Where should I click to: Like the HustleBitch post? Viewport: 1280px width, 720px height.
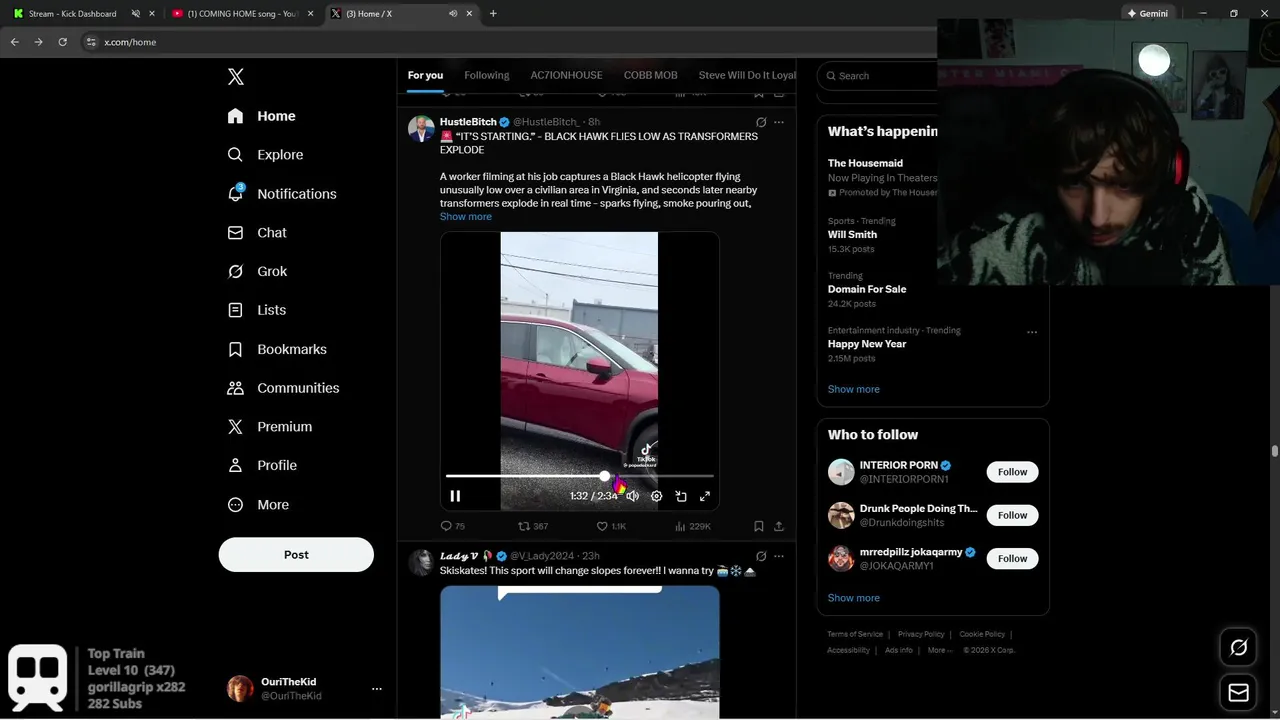point(611,526)
